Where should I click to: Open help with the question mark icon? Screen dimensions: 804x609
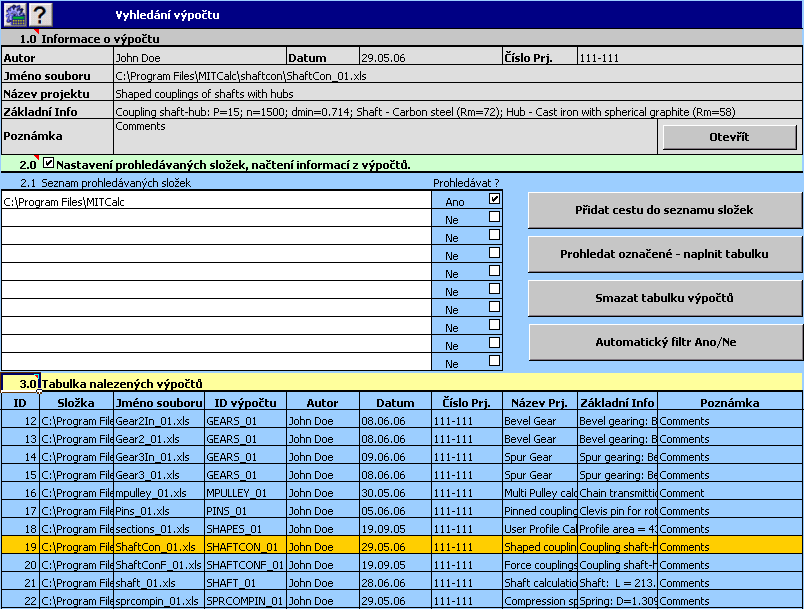[39, 14]
